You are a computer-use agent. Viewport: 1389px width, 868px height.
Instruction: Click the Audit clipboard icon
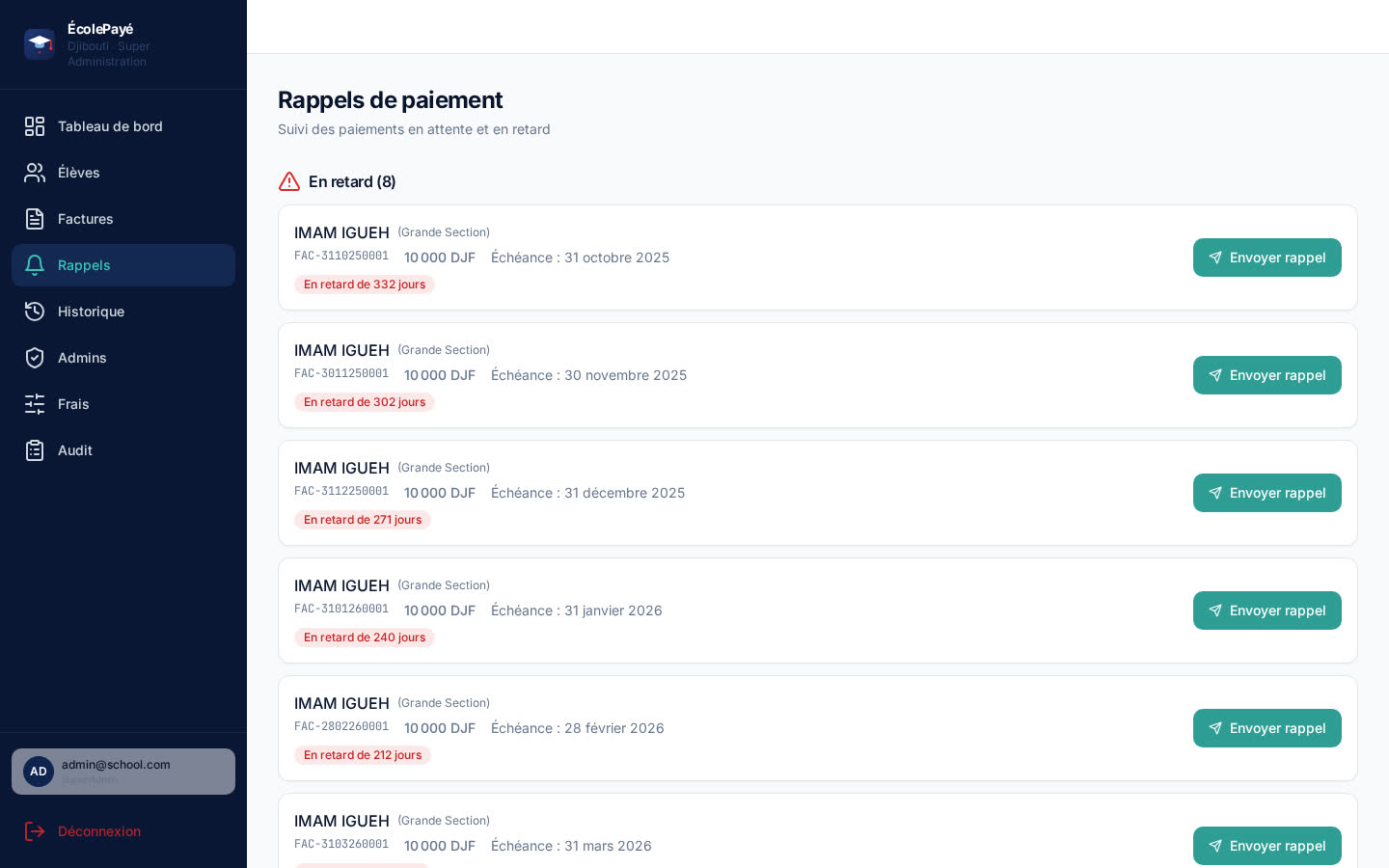tap(35, 450)
